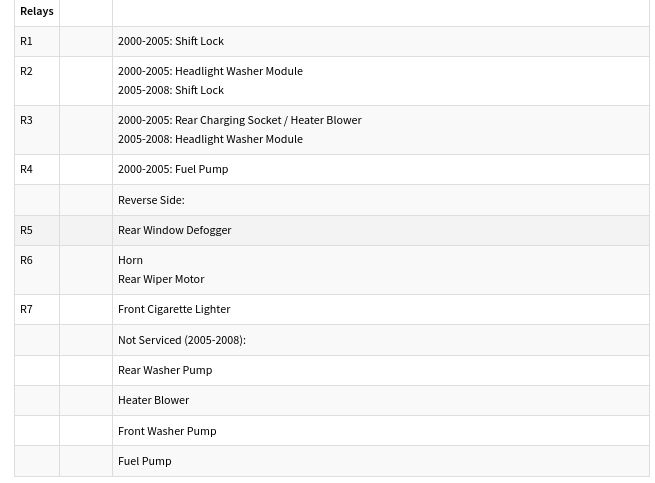Select the R2 relay label
This screenshot has width=655, height=483.
26,71
